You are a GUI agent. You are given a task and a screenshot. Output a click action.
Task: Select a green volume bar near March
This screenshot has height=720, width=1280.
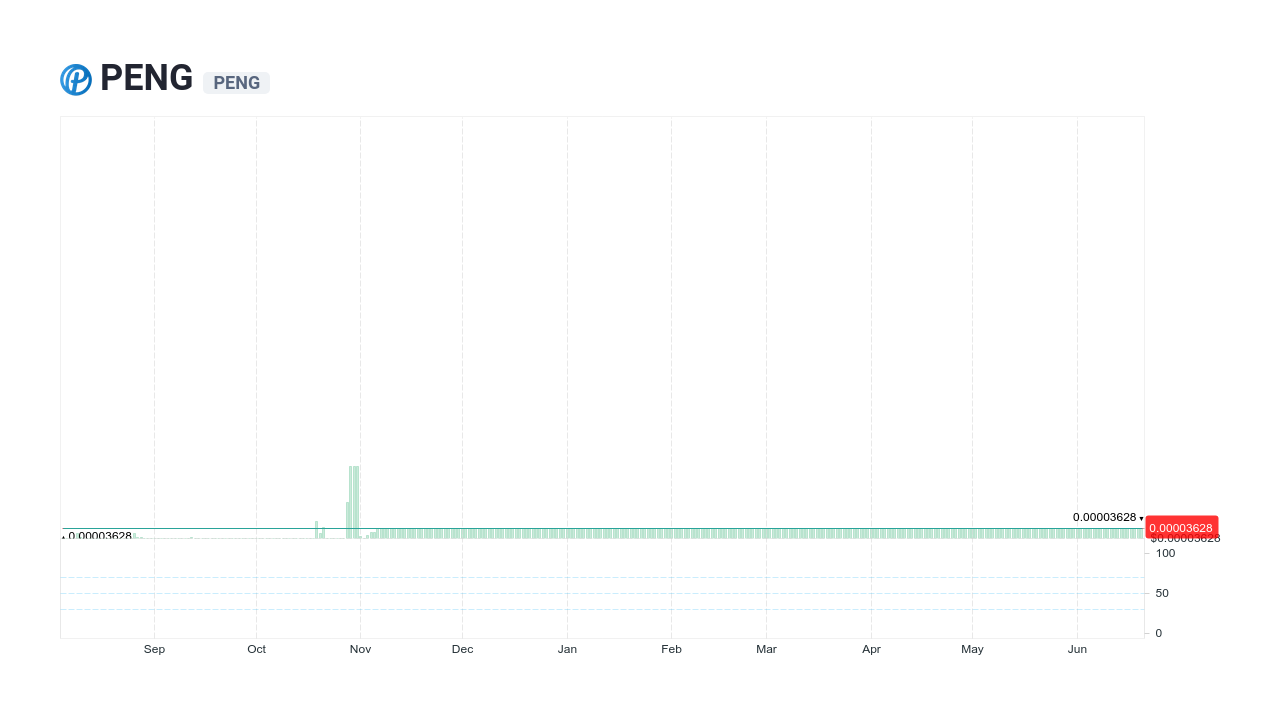tap(767, 533)
